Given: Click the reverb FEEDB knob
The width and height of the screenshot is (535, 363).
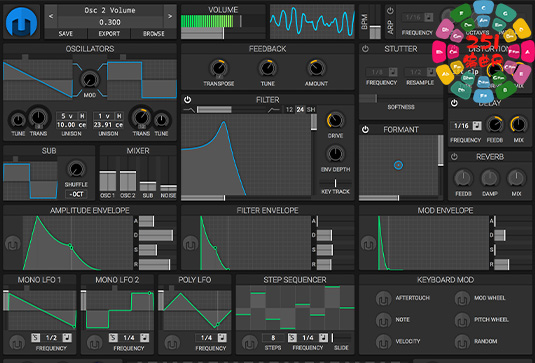Looking at the screenshot, I should coord(463,178).
